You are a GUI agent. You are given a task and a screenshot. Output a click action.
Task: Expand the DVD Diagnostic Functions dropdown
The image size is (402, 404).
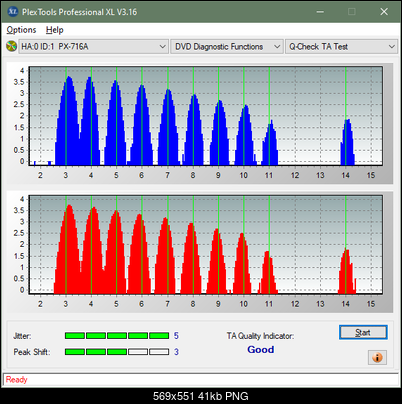(227, 47)
